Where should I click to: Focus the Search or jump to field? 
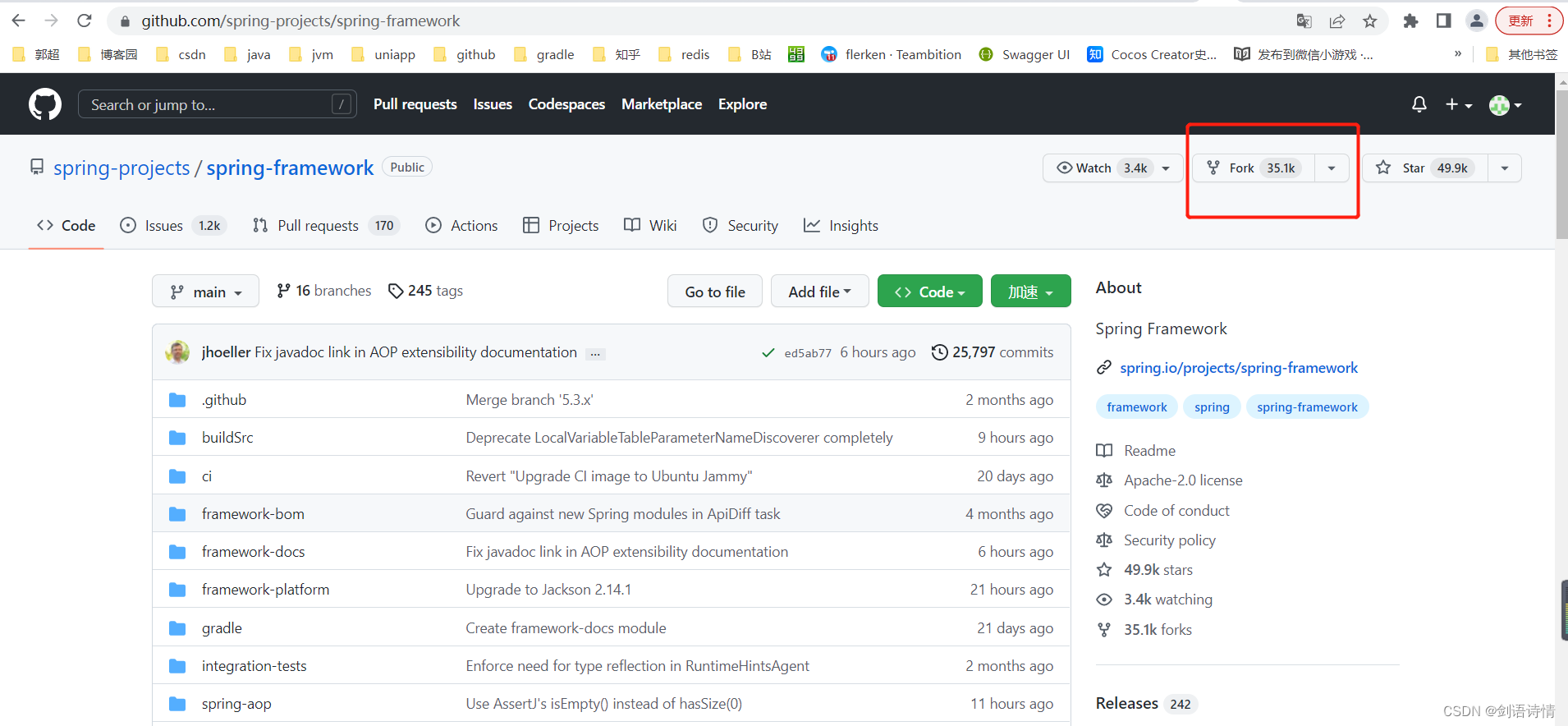[218, 104]
